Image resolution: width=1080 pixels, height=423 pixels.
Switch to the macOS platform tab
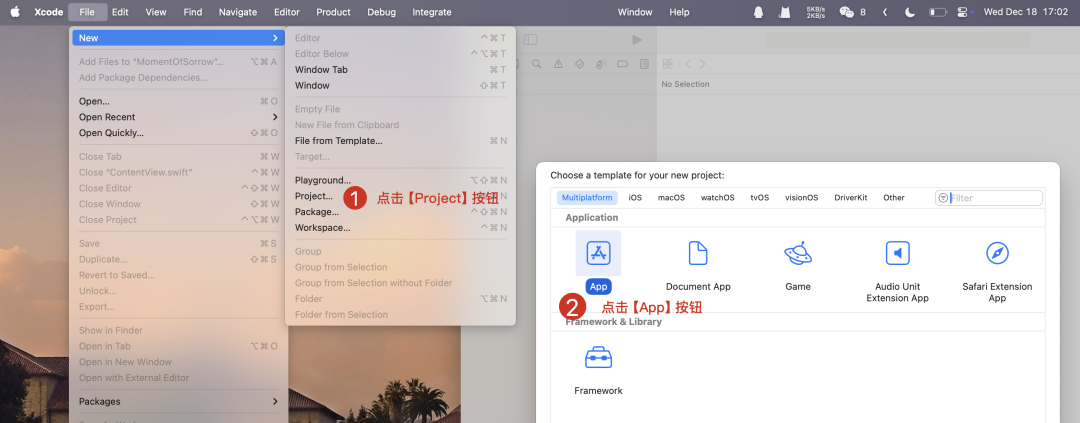(x=672, y=198)
